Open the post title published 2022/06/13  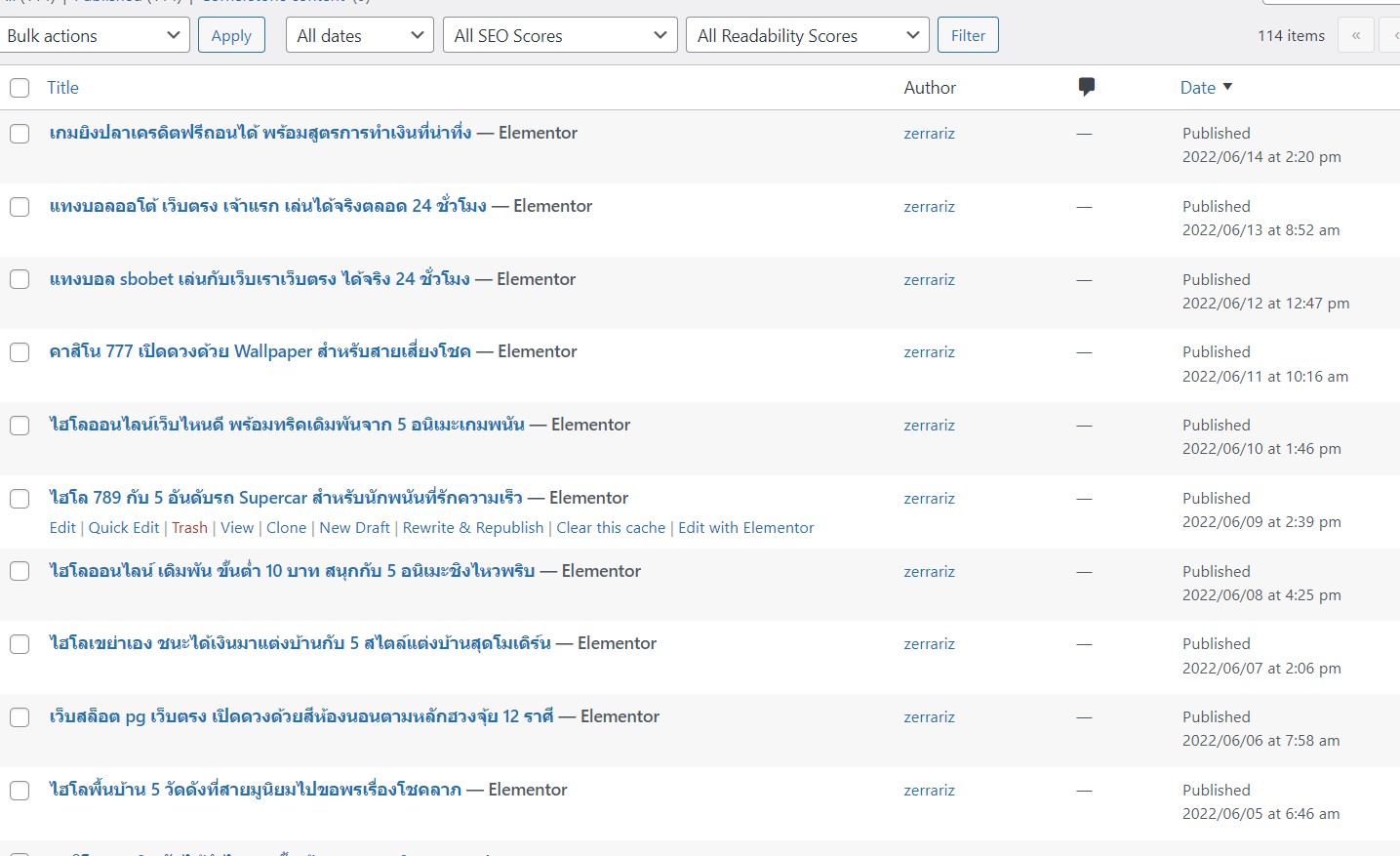point(268,206)
